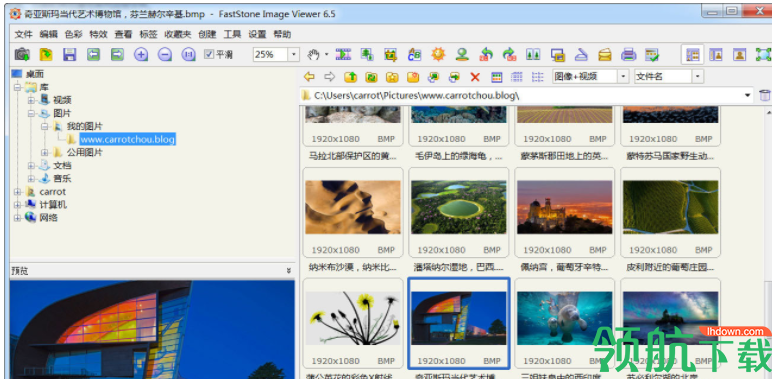
Task: Click the 1:1 actual size icon
Action: 188,54
